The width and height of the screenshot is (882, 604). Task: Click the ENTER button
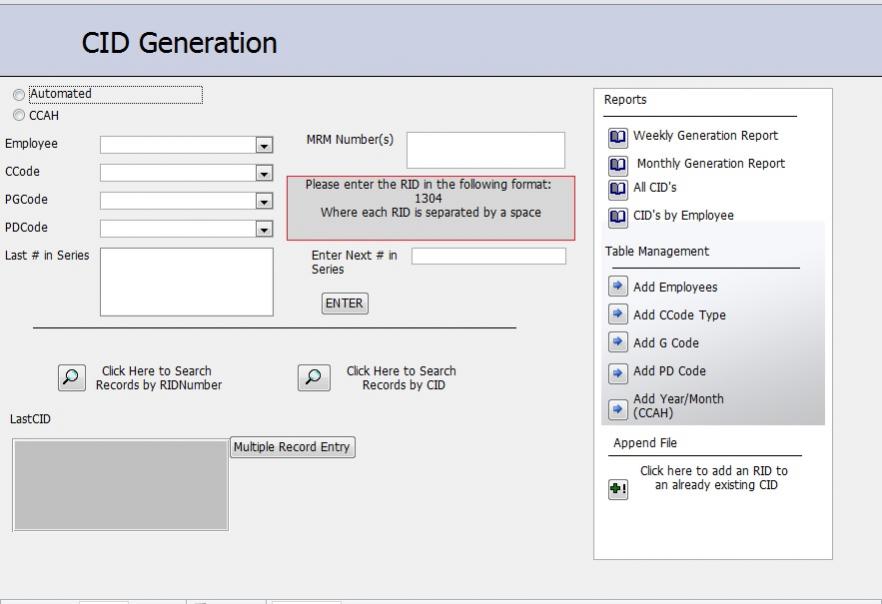(345, 304)
